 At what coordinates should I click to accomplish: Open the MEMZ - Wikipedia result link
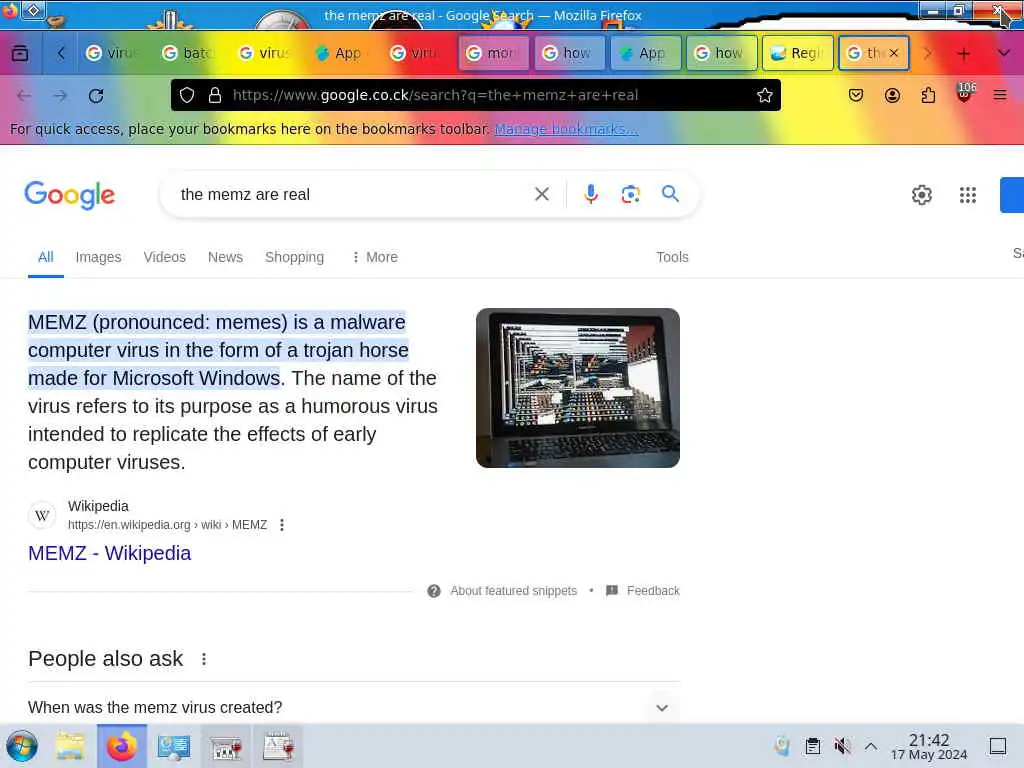click(110, 553)
